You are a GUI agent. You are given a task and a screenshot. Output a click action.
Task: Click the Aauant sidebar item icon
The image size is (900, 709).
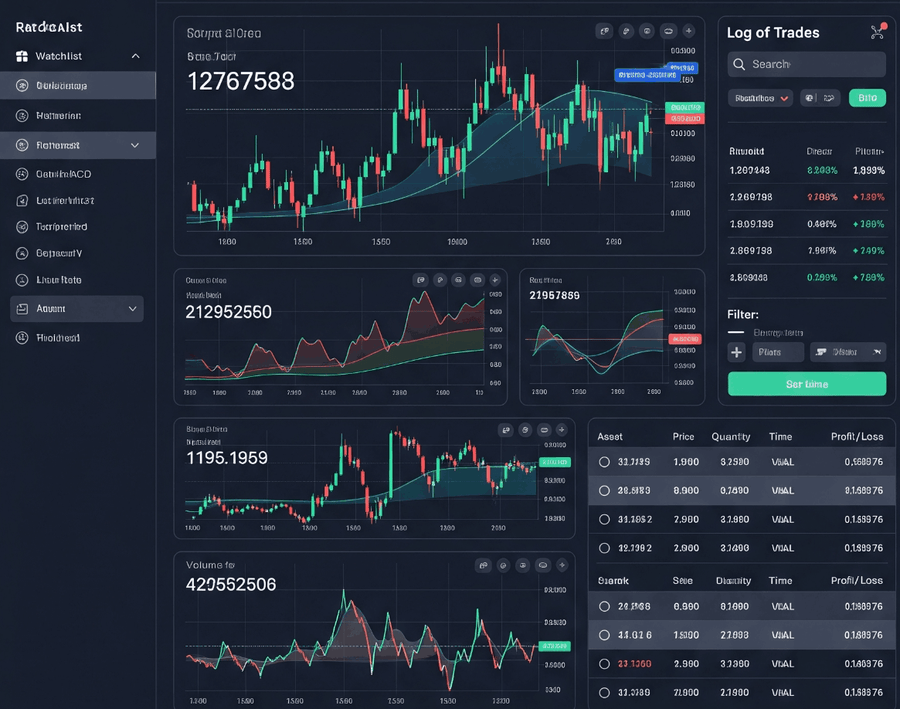(22, 309)
